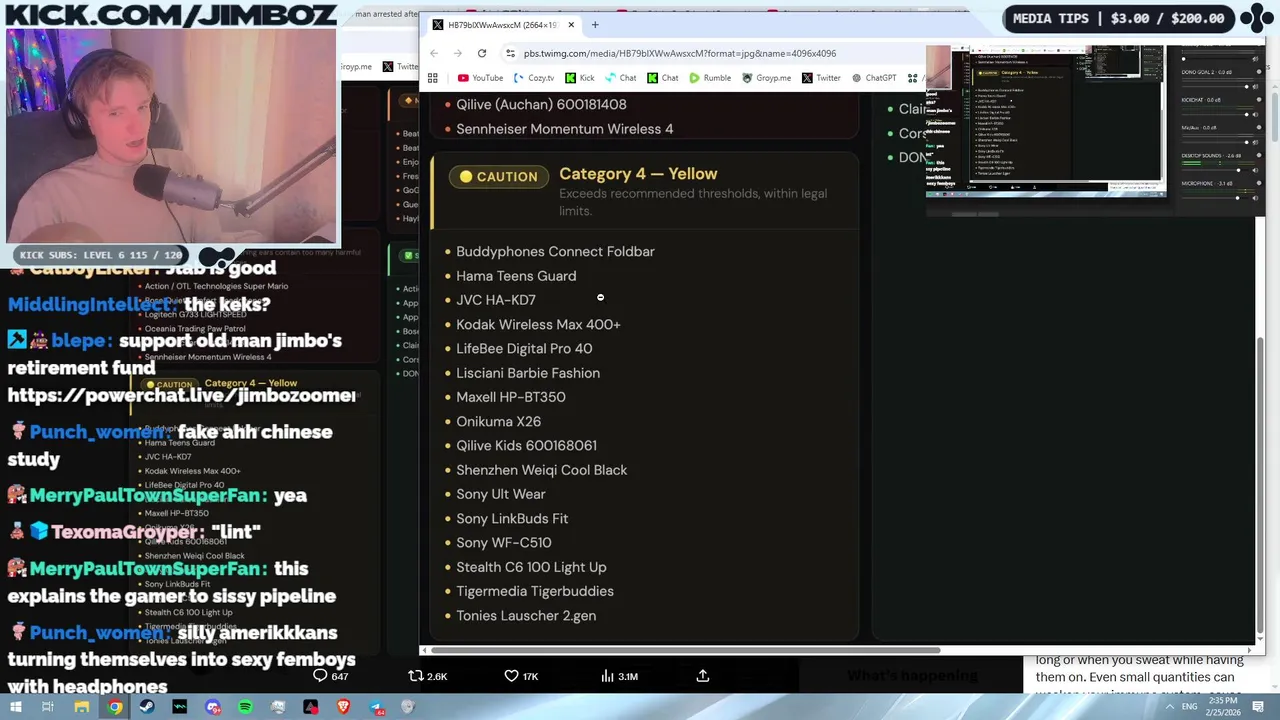Open the Kick bookmark
The width and height of the screenshot is (1280, 720).
coord(579,78)
